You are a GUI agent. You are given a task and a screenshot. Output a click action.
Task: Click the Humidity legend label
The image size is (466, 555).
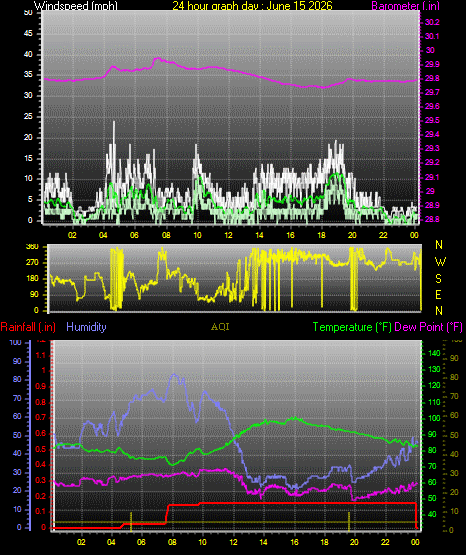pyautogui.click(x=86, y=327)
